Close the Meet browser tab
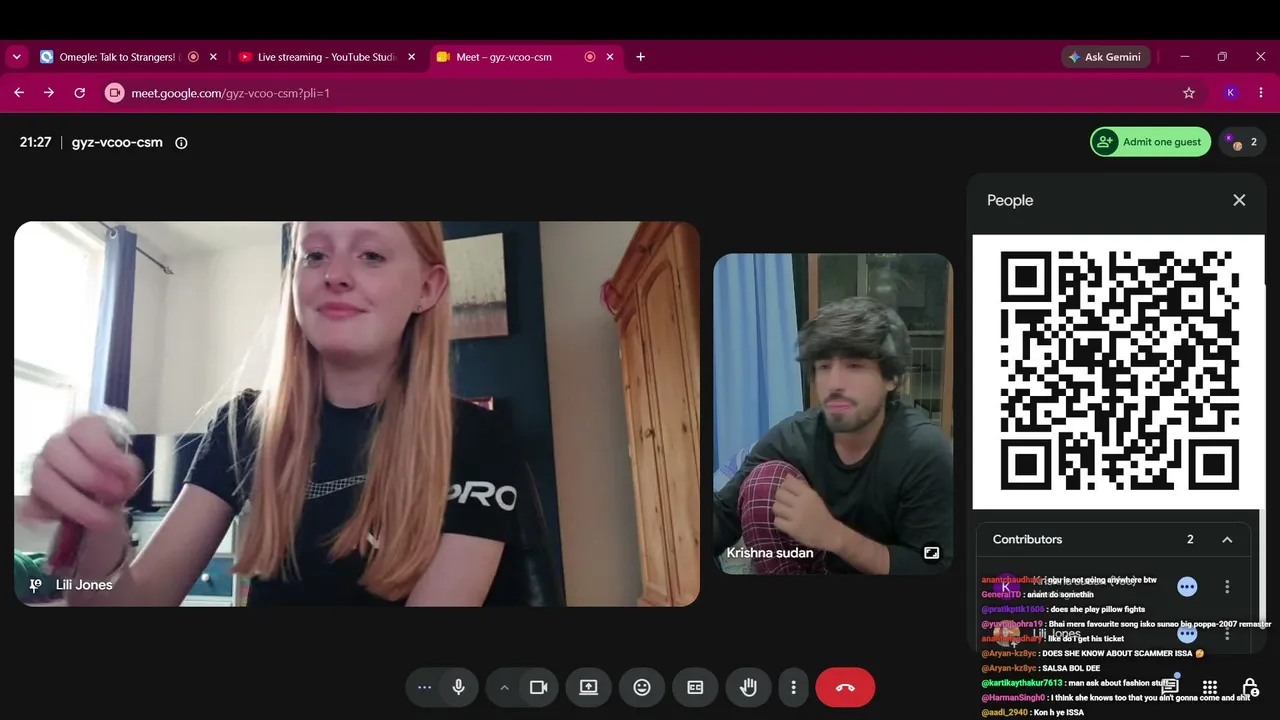1280x720 pixels. (x=610, y=57)
